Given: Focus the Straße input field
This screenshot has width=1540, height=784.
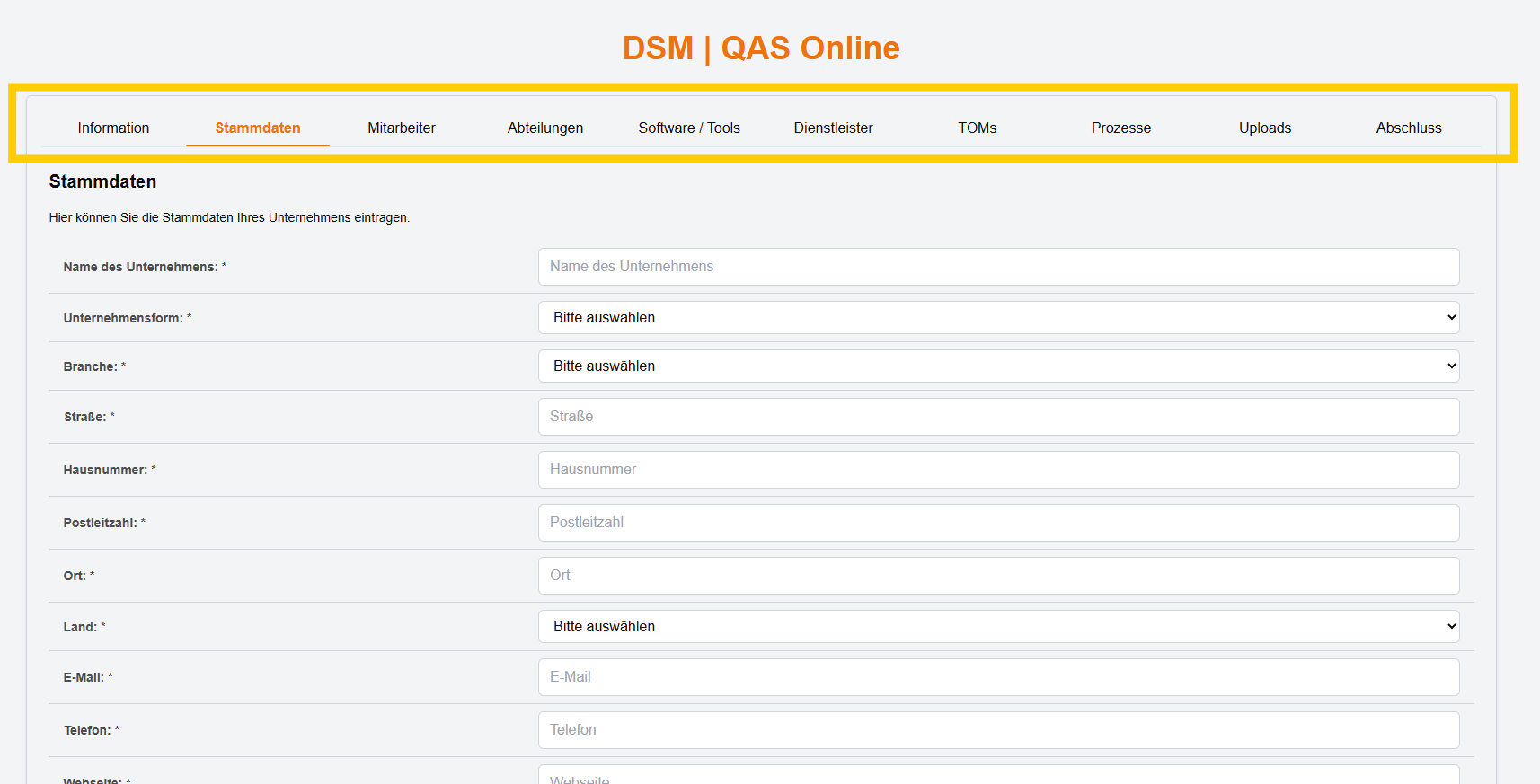Looking at the screenshot, I should 998,417.
